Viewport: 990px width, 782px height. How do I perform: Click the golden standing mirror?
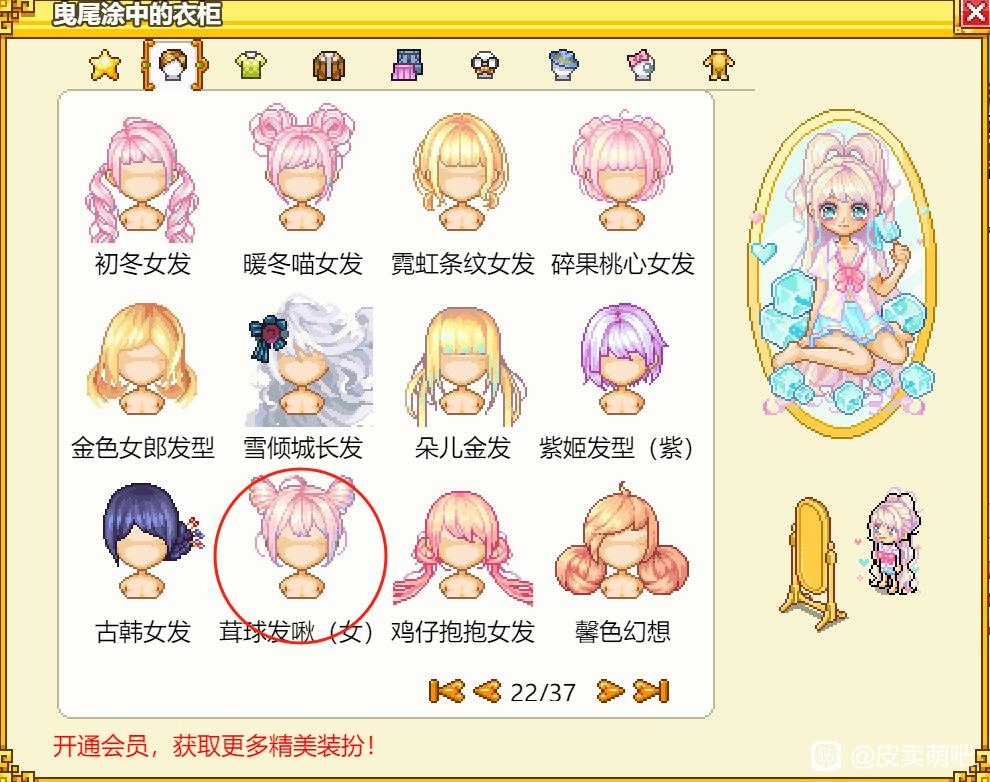pos(812,563)
